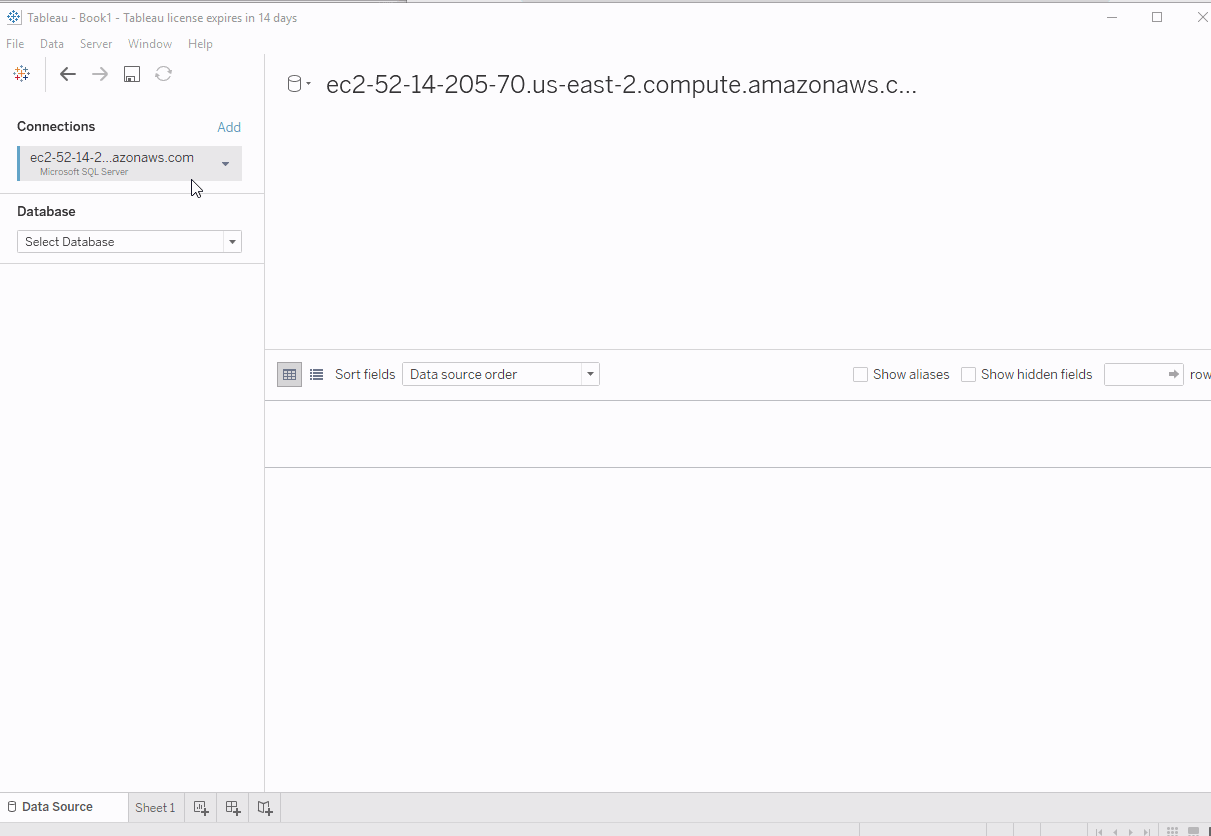Click the data source title ec2-52-14-205-70.us-east-2
Viewport: 1211px width, 836px height.
[621, 85]
